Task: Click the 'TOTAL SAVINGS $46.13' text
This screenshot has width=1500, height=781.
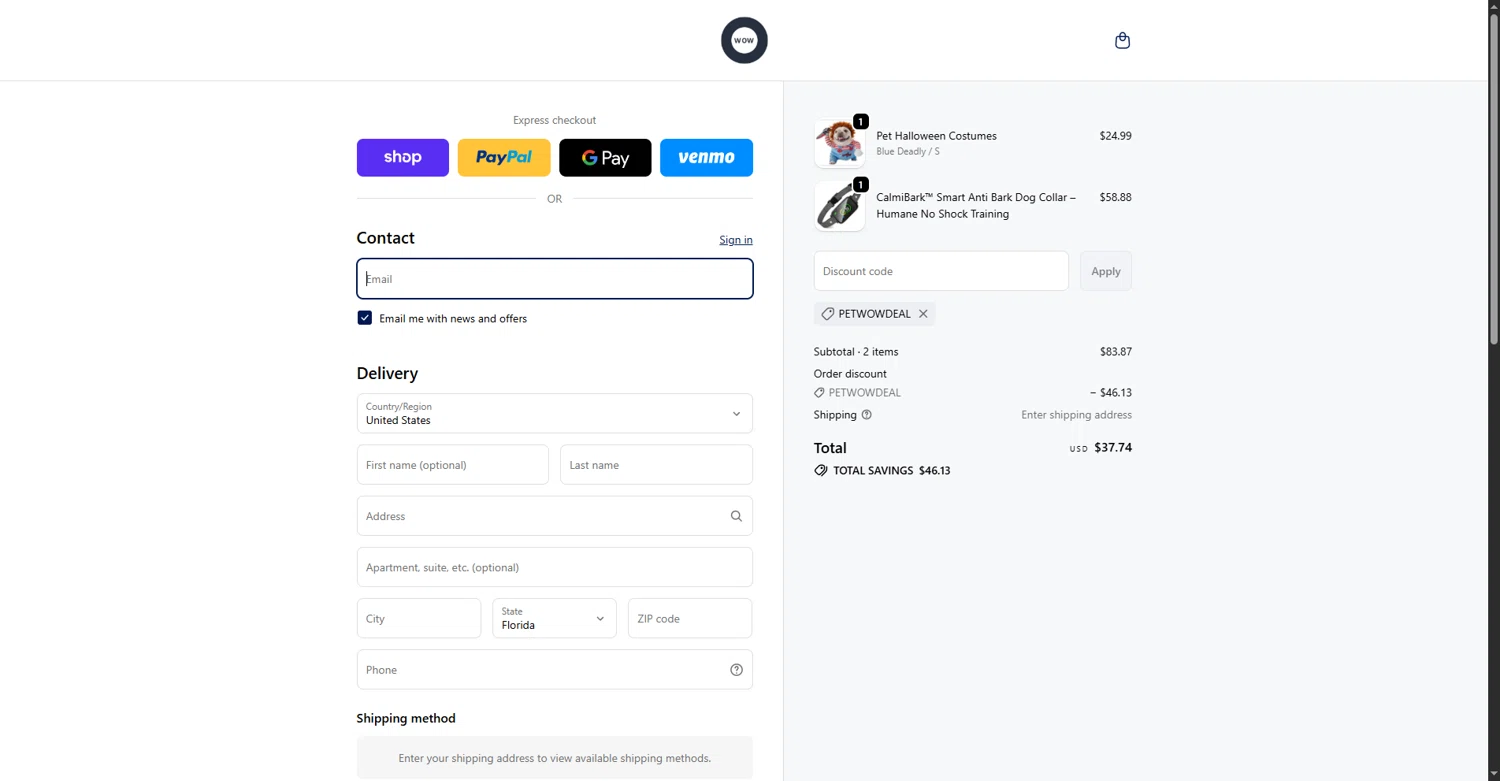Action: [x=892, y=470]
